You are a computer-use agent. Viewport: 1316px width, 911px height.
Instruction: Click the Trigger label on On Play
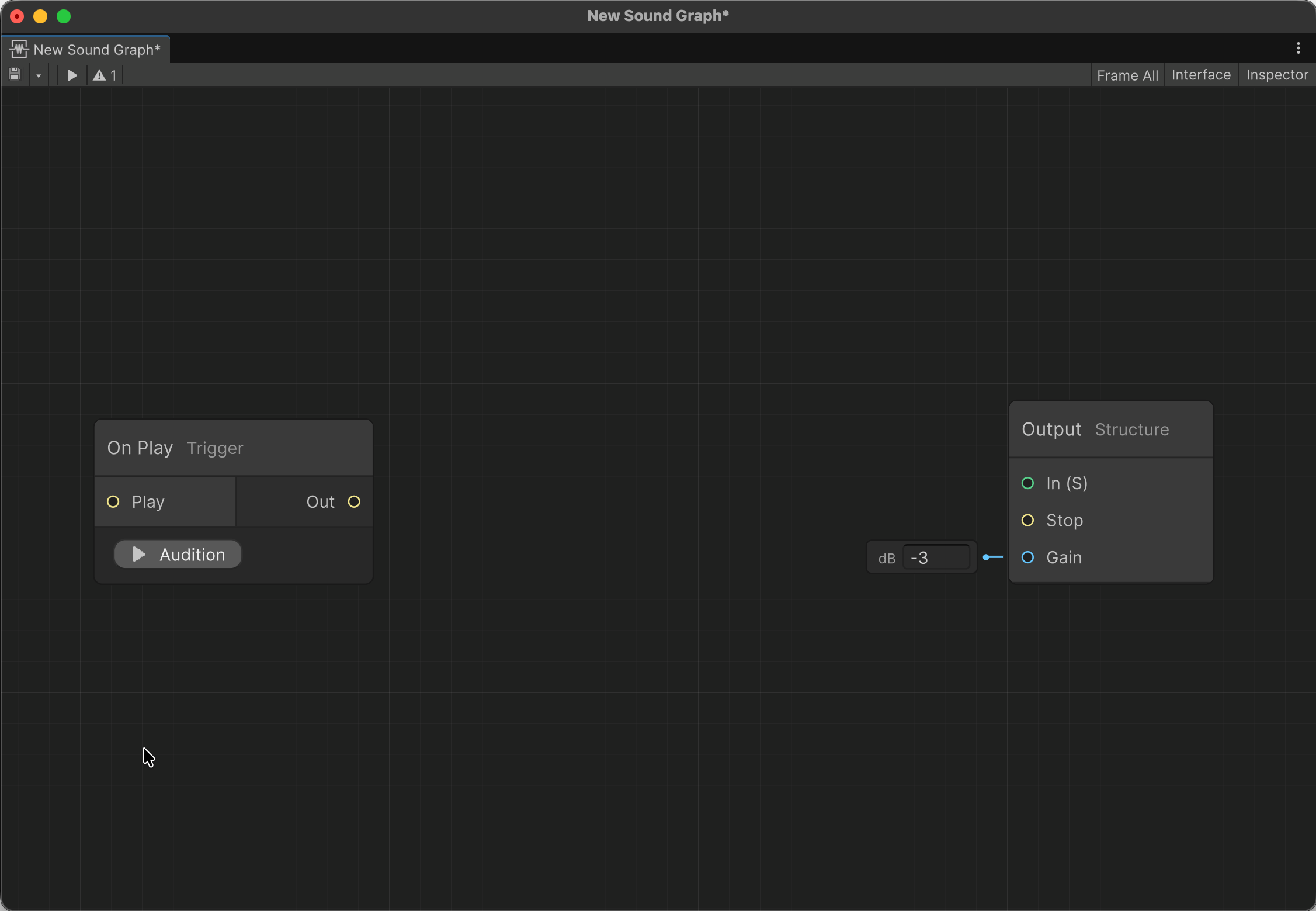click(215, 448)
